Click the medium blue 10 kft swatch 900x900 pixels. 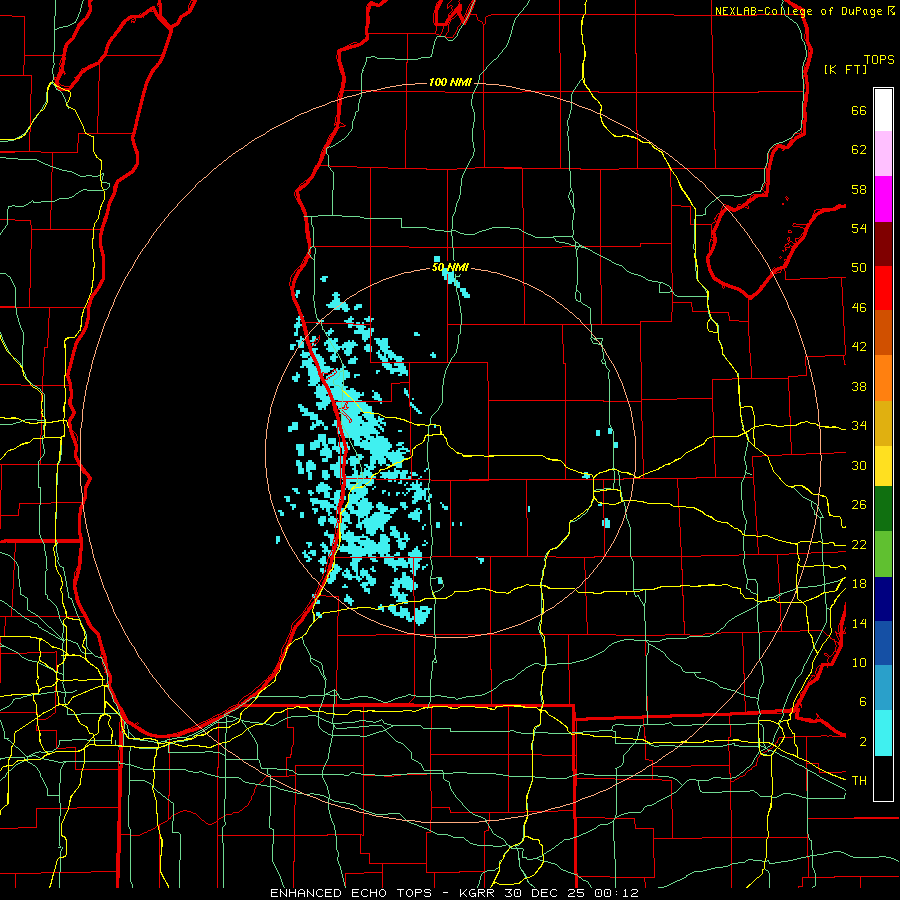pos(883,643)
